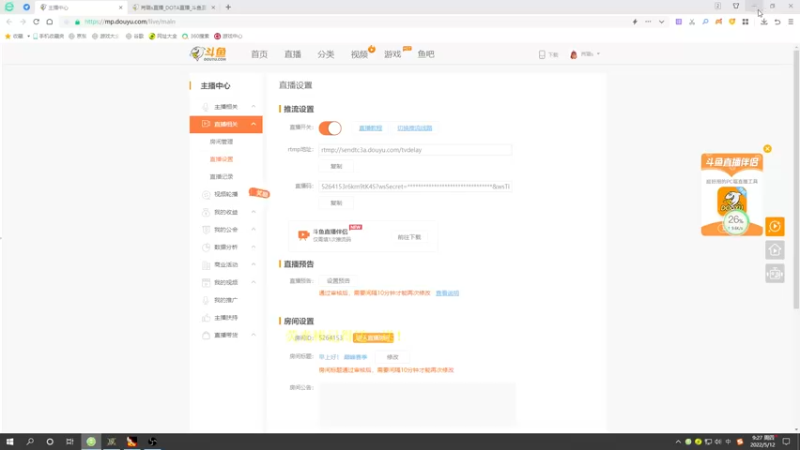Open the 视频 nav item

point(359,54)
